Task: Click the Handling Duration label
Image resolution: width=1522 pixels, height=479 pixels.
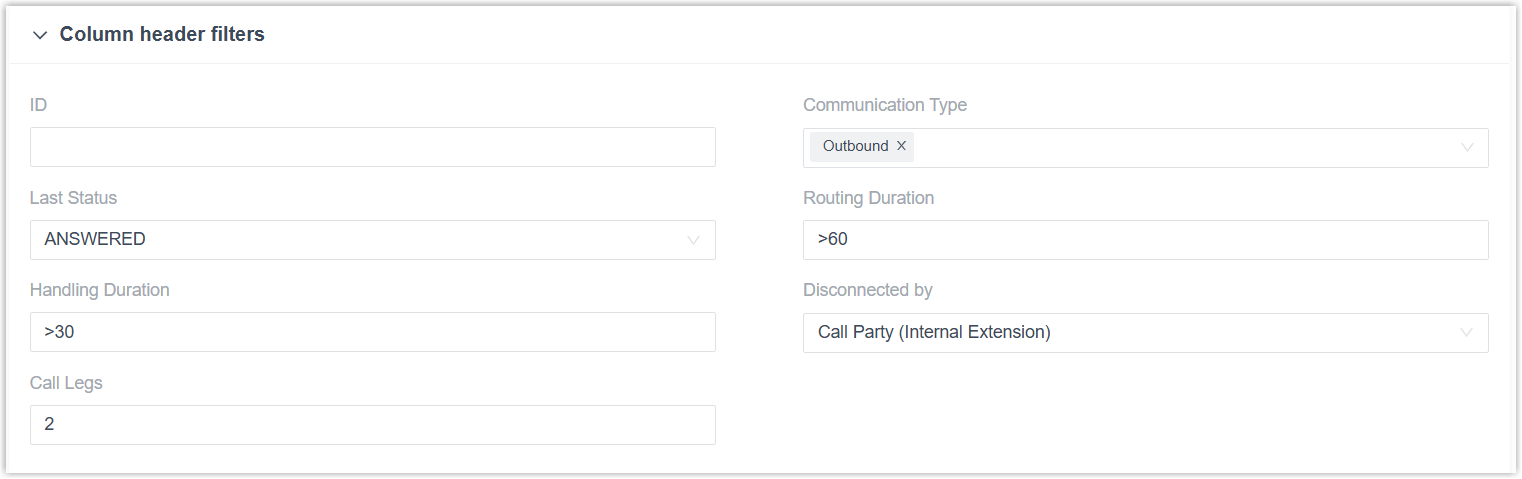Action: coord(99,290)
